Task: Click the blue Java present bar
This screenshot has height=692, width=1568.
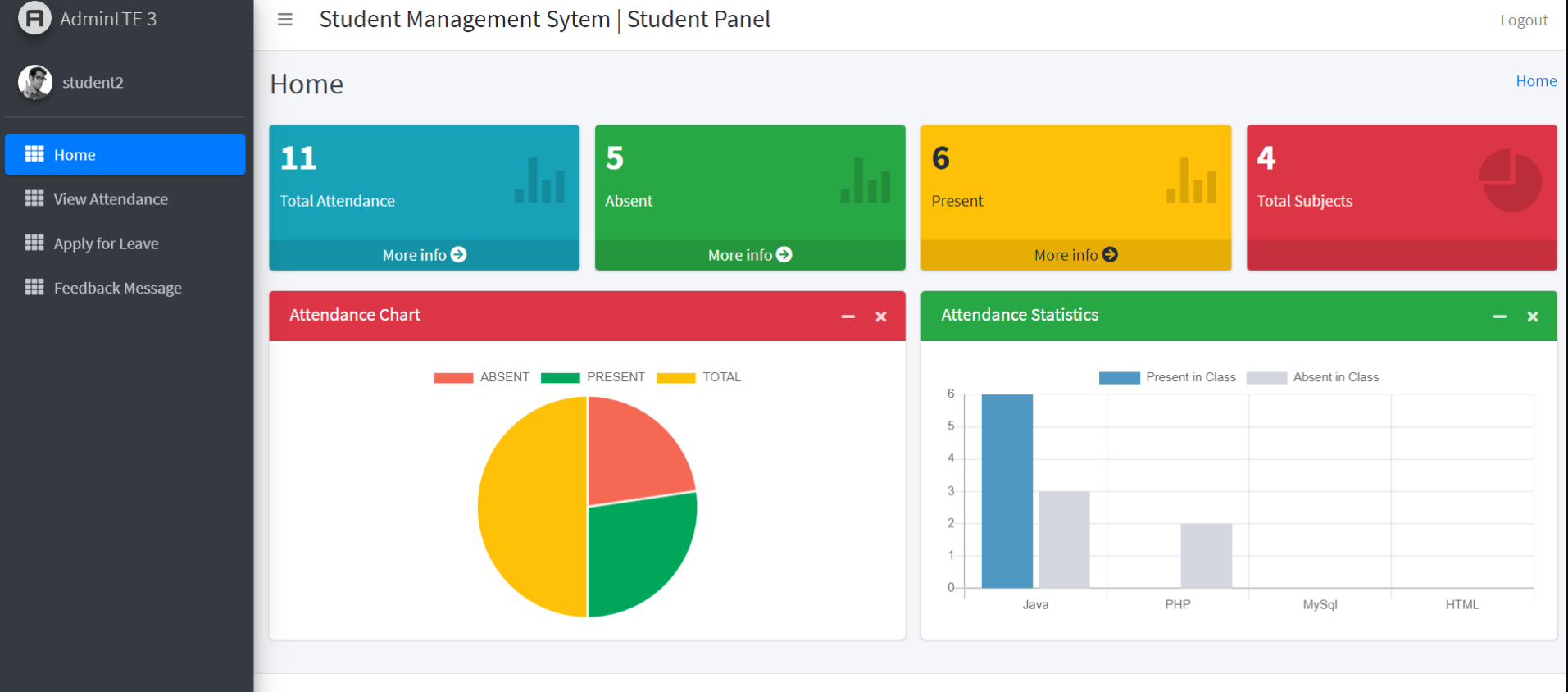Action: pos(1007,491)
